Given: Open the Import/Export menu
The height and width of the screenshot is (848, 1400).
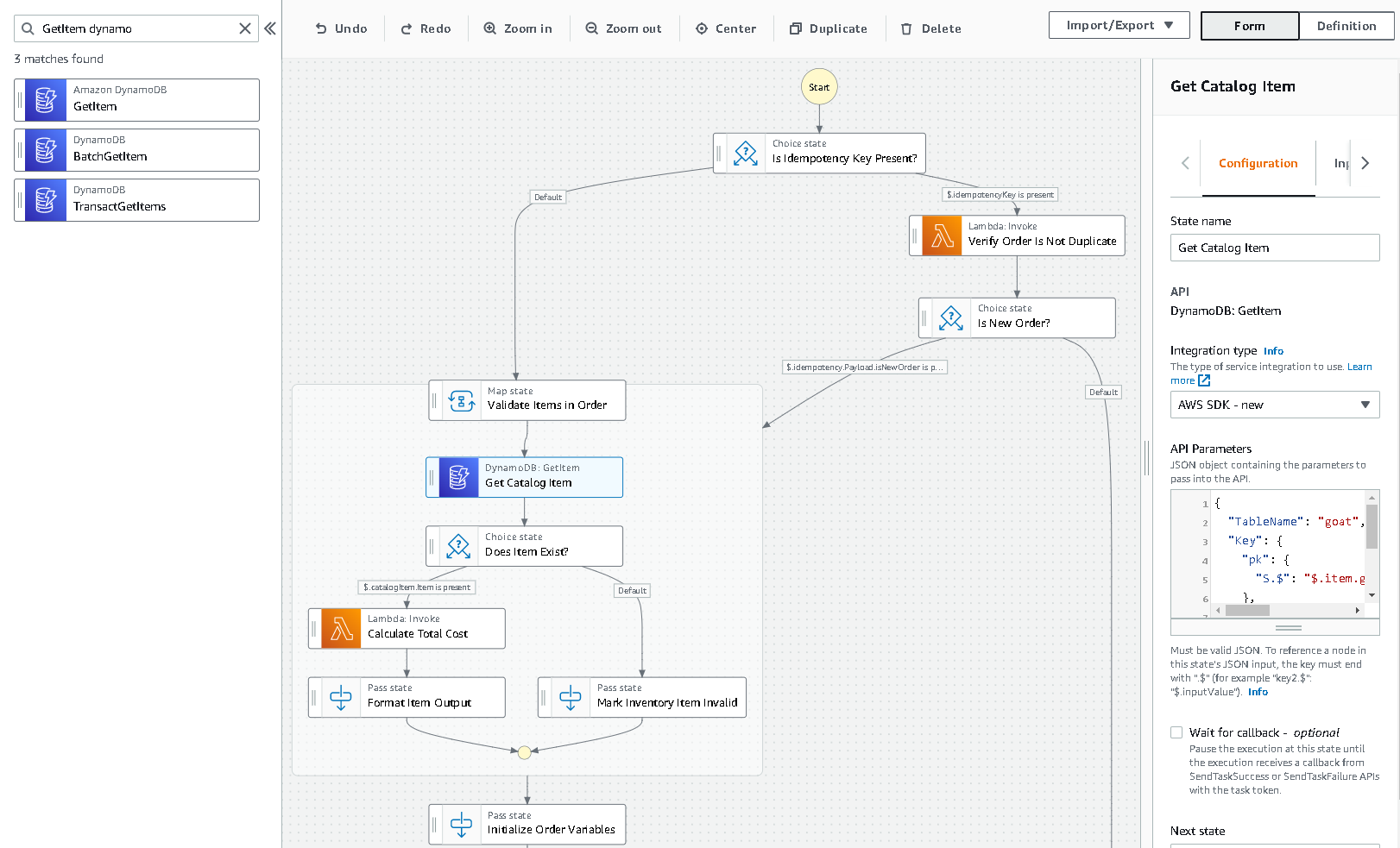Looking at the screenshot, I should click(1119, 25).
